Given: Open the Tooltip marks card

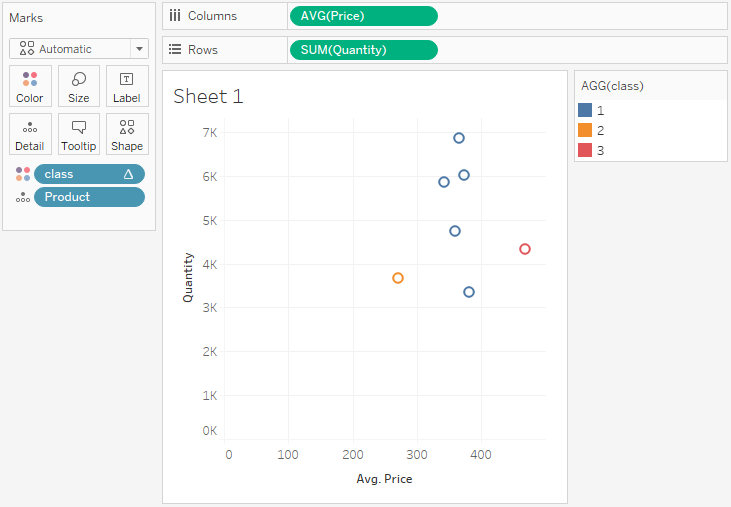Looking at the screenshot, I should [x=79, y=134].
